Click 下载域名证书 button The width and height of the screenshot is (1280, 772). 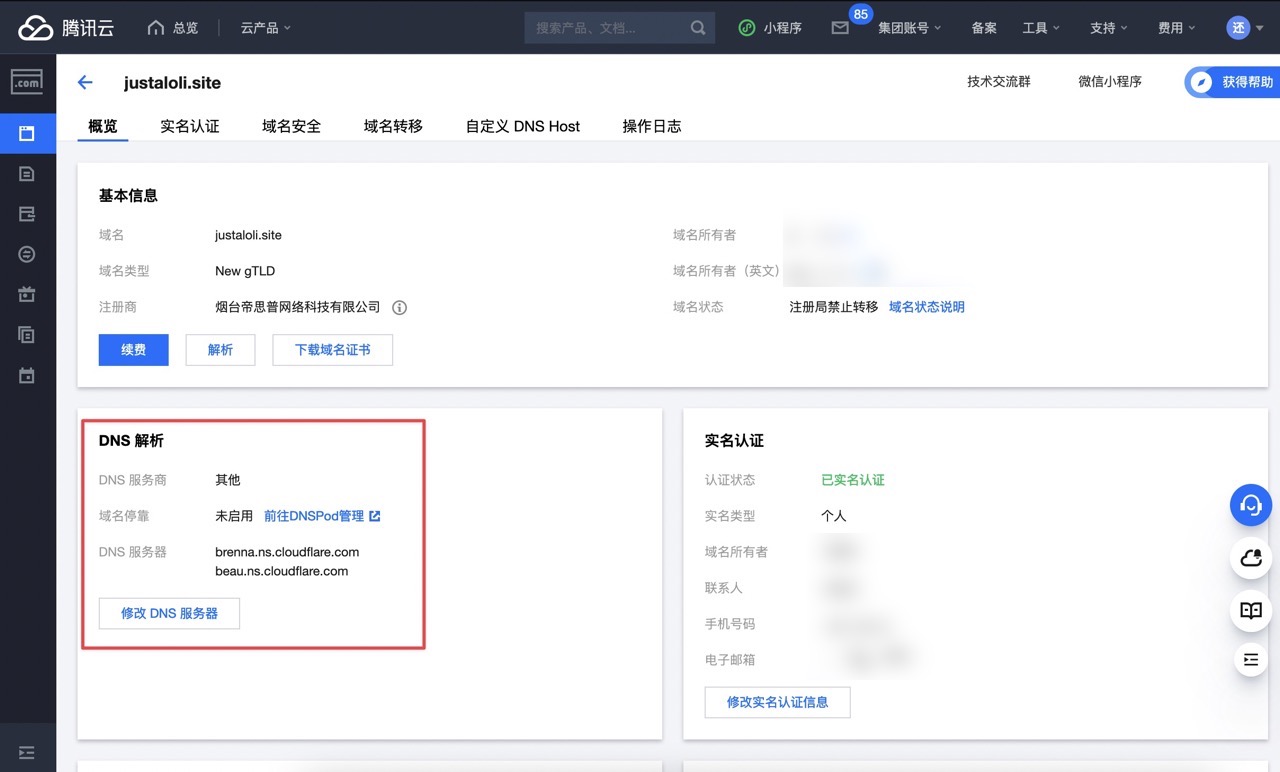click(x=333, y=350)
